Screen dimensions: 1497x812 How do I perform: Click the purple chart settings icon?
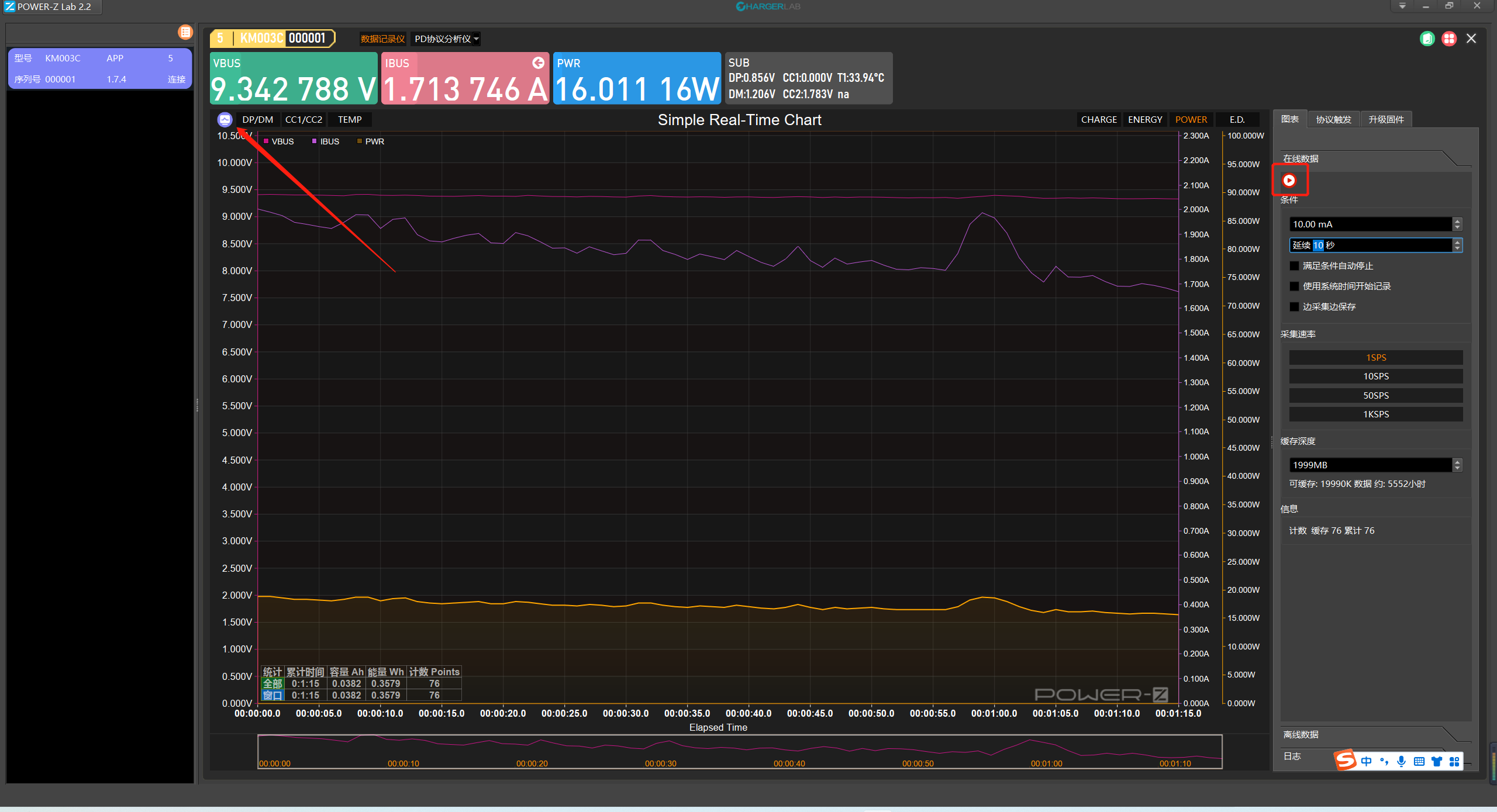(225, 120)
